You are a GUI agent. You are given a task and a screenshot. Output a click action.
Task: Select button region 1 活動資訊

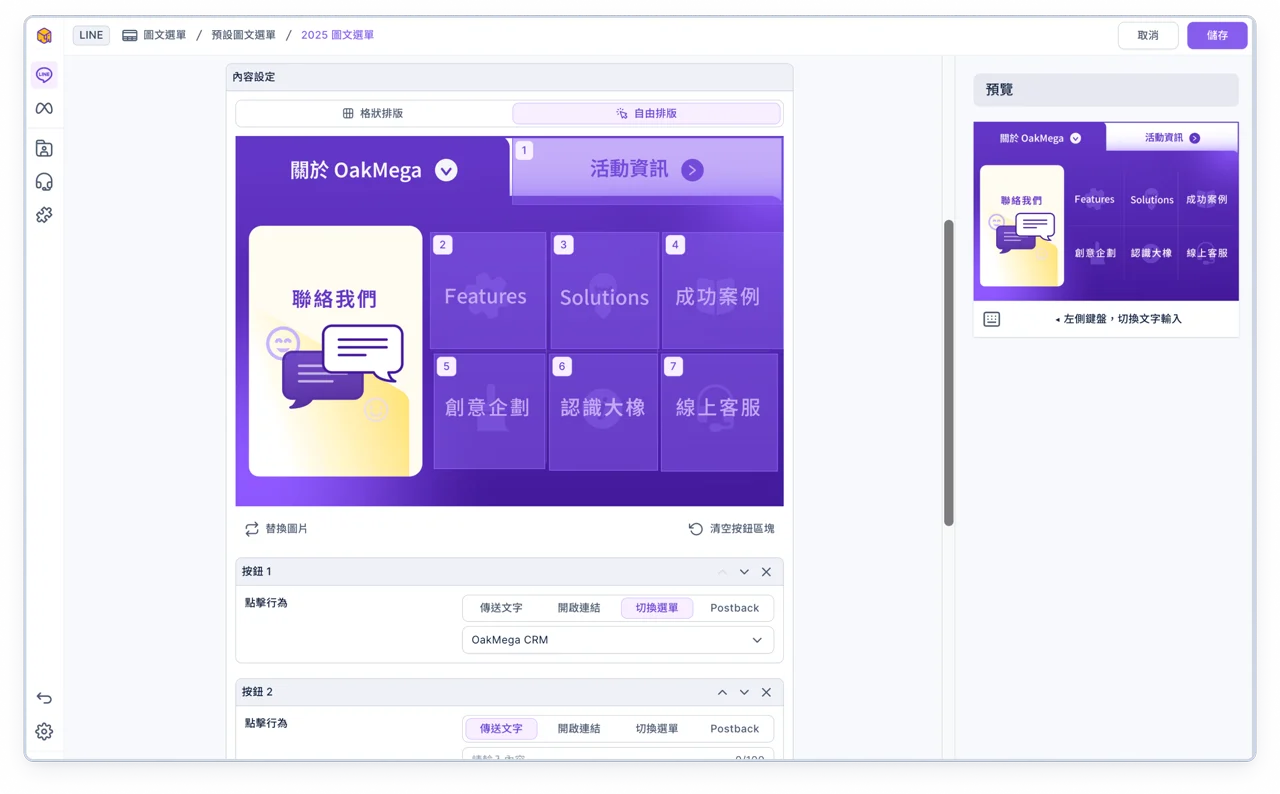coord(647,171)
